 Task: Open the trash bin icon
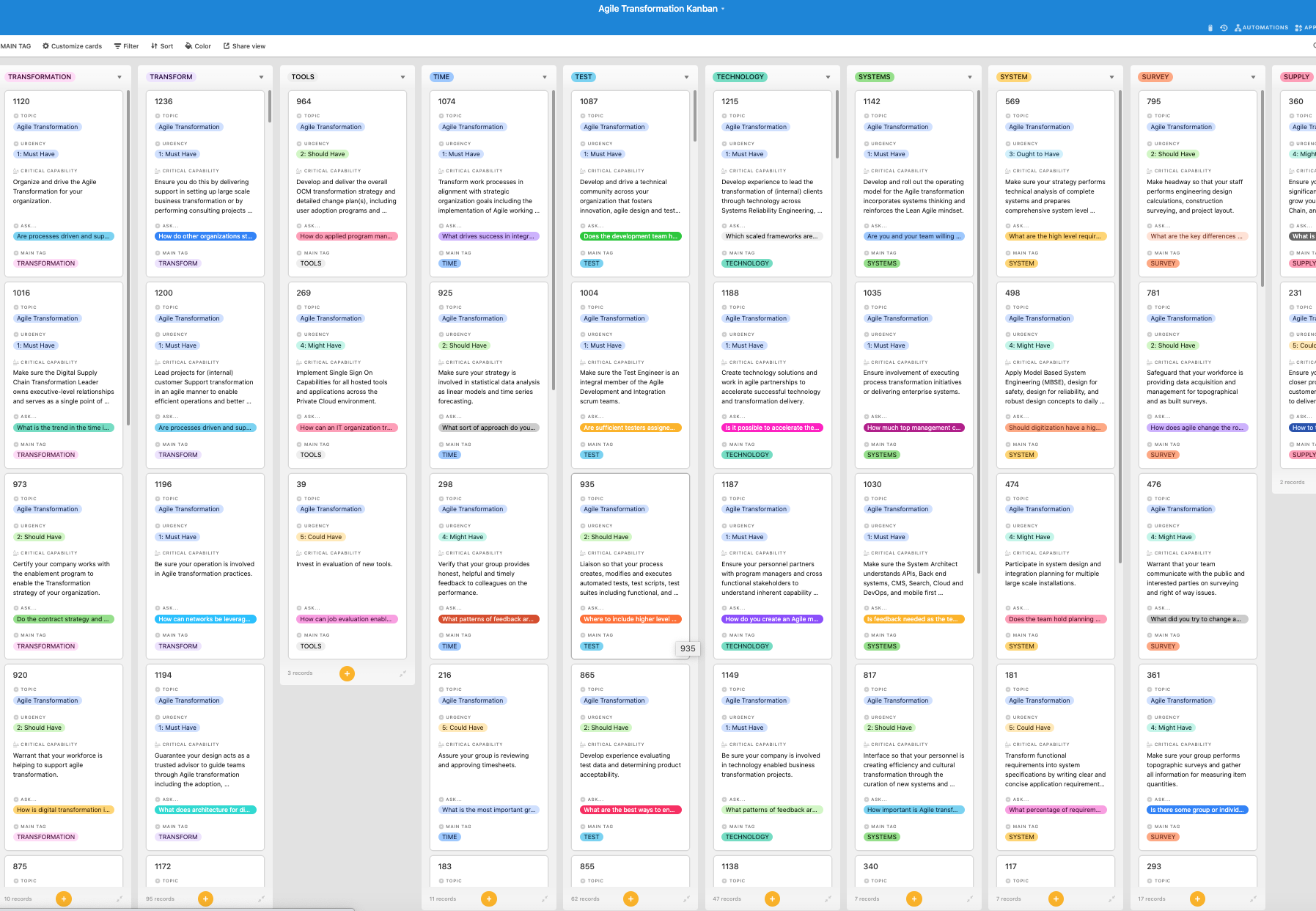pyautogui.click(x=1210, y=28)
